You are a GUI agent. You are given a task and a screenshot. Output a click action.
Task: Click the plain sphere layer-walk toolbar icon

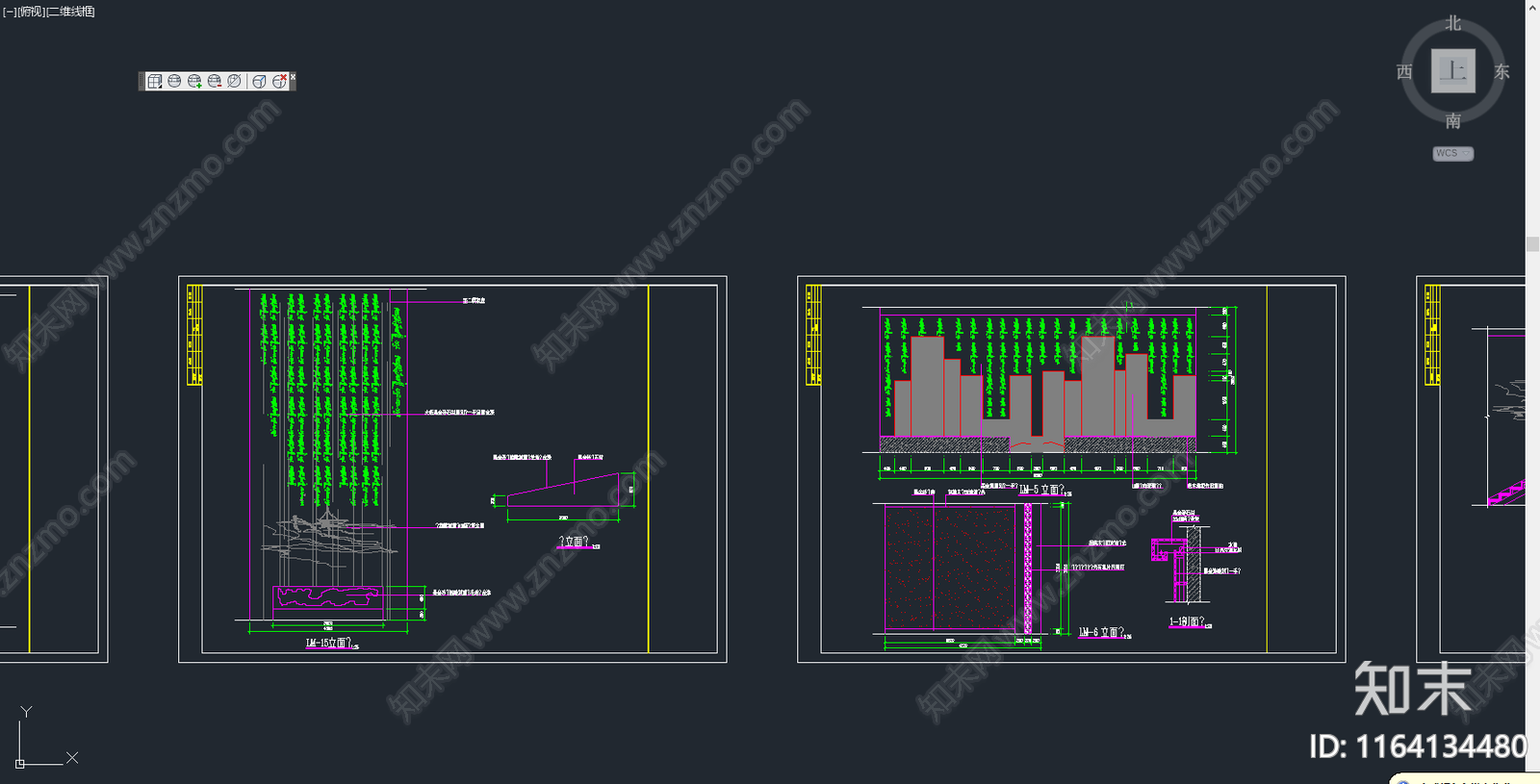click(x=174, y=82)
